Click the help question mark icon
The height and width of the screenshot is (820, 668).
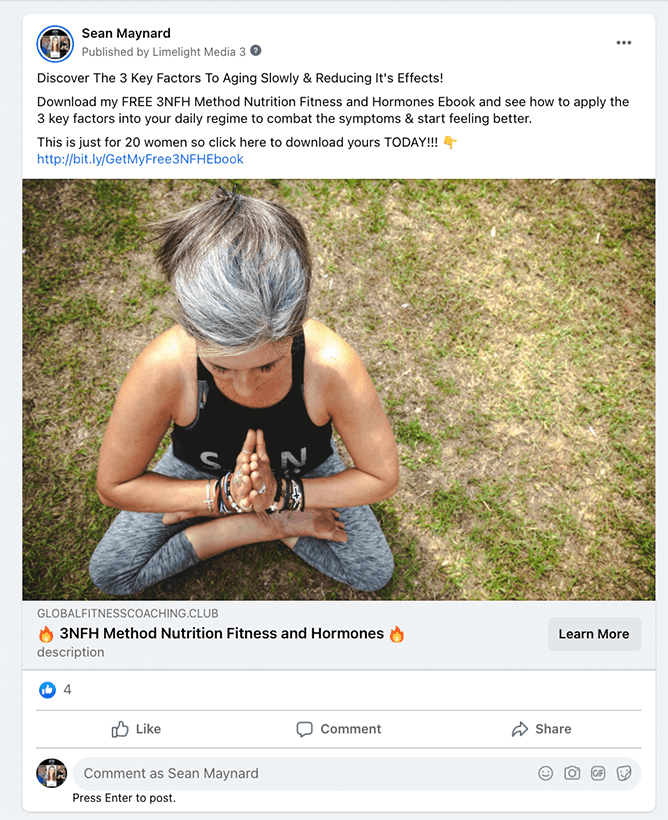click(x=256, y=51)
